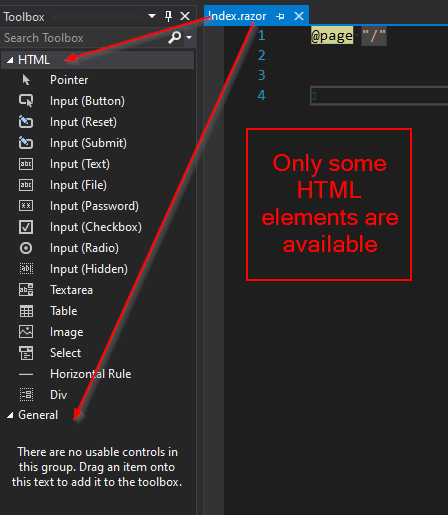The image size is (448, 515).
Task: Select the Select label
Action: click(x=65, y=353)
